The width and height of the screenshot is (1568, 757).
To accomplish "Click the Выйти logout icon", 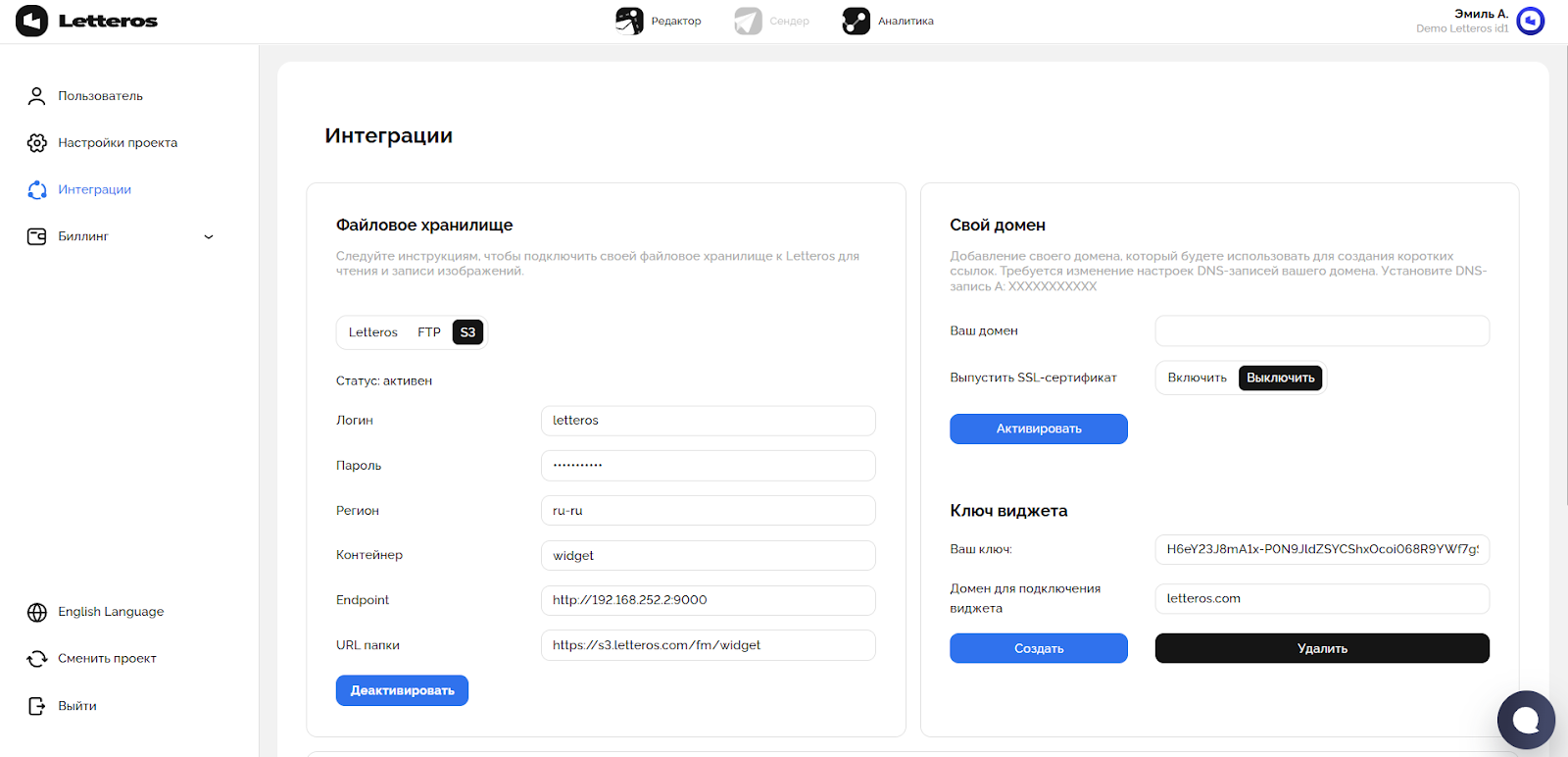I will click(37, 706).
